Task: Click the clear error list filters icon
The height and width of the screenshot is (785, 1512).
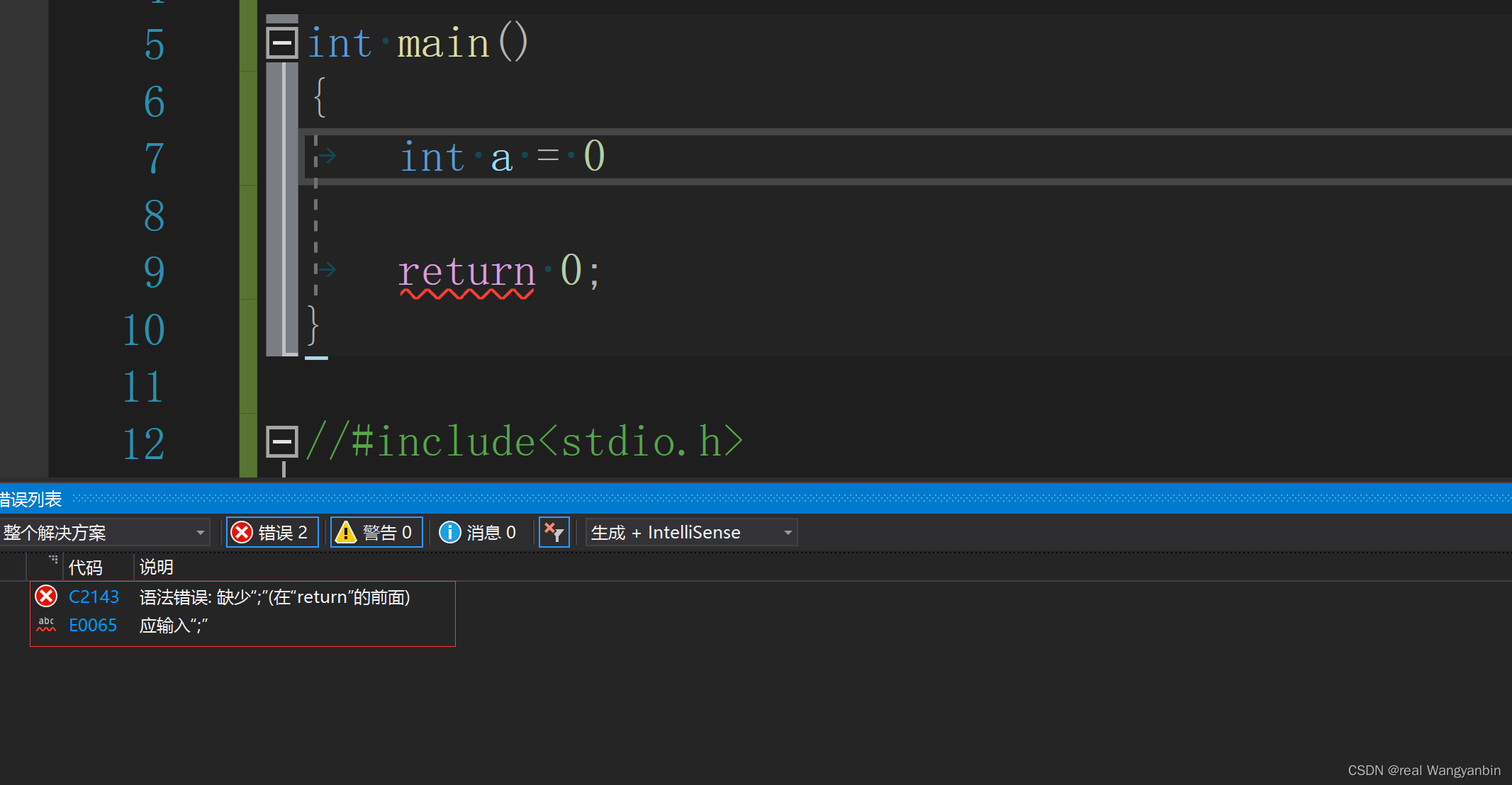Action: tap(554, 532)
